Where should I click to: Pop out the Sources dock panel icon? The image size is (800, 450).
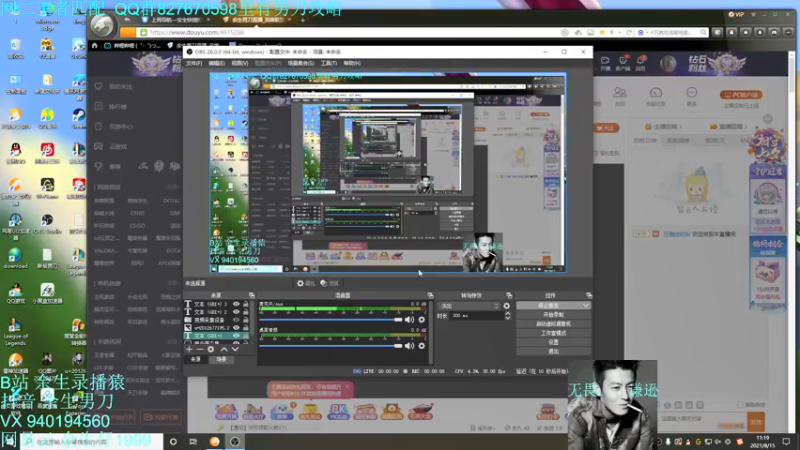coord(252,295)
